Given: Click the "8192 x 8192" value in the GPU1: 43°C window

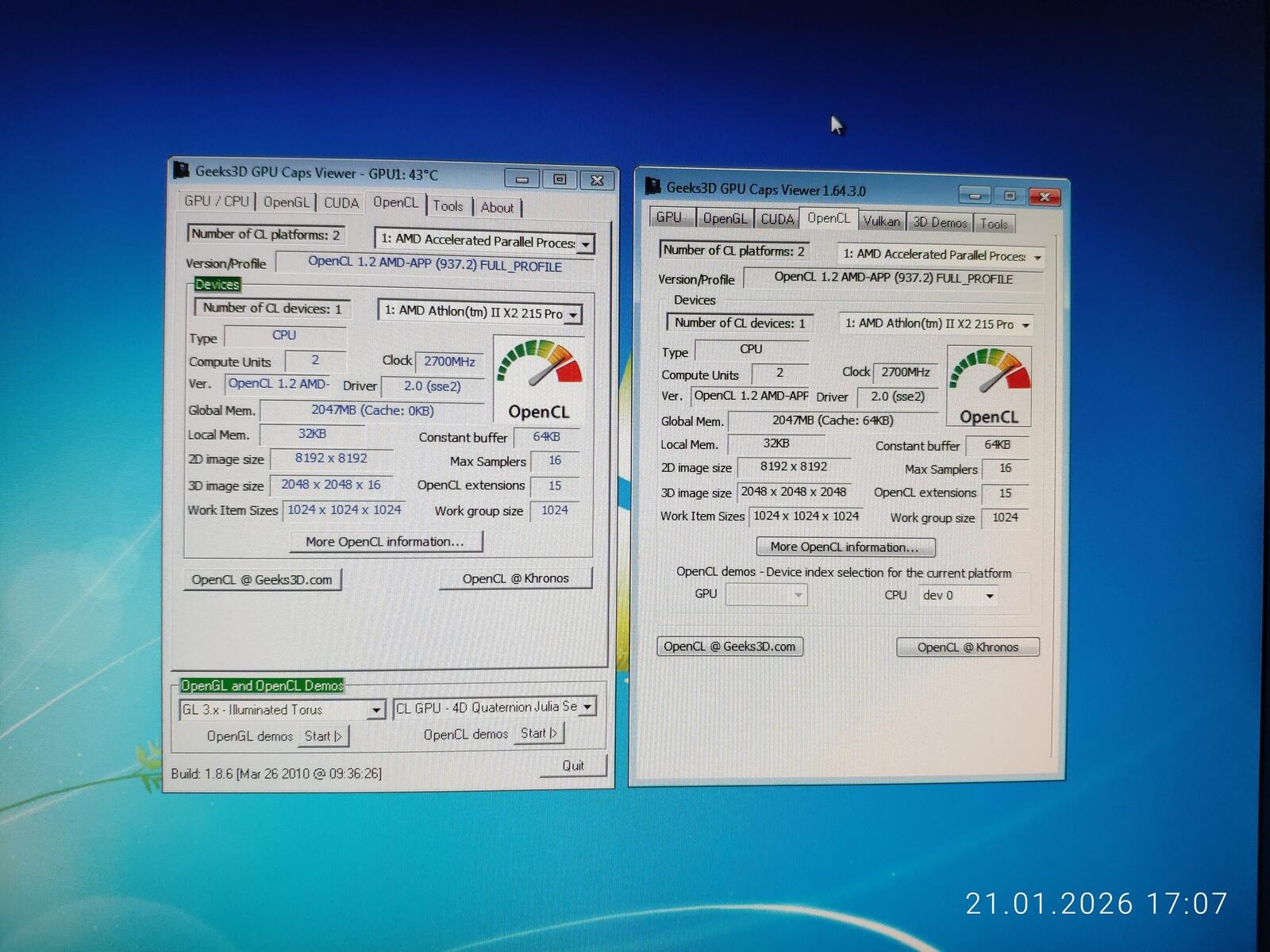Looking at the screenshot, I should click(x=331, y=459).
